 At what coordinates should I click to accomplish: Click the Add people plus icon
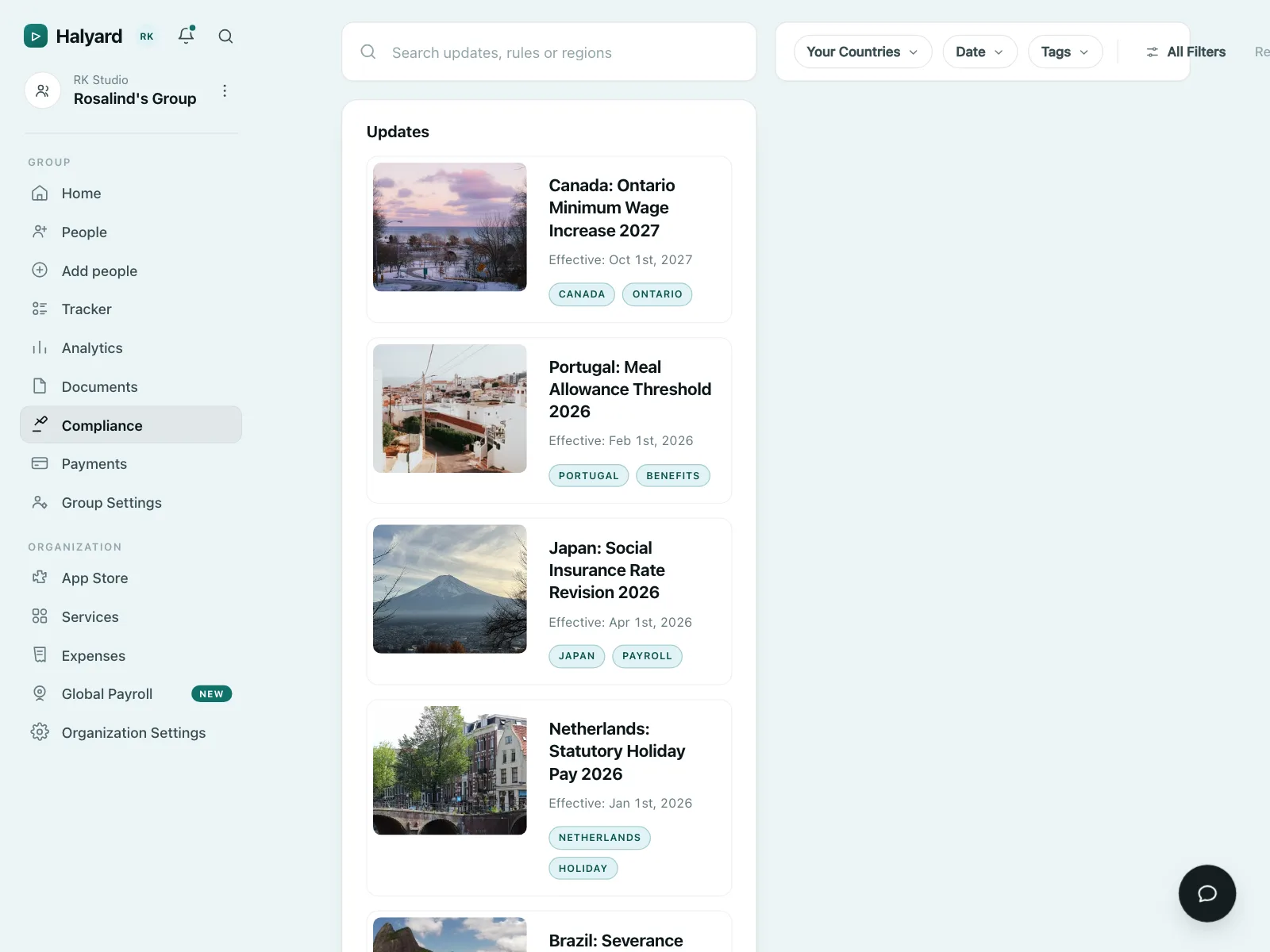40,270
